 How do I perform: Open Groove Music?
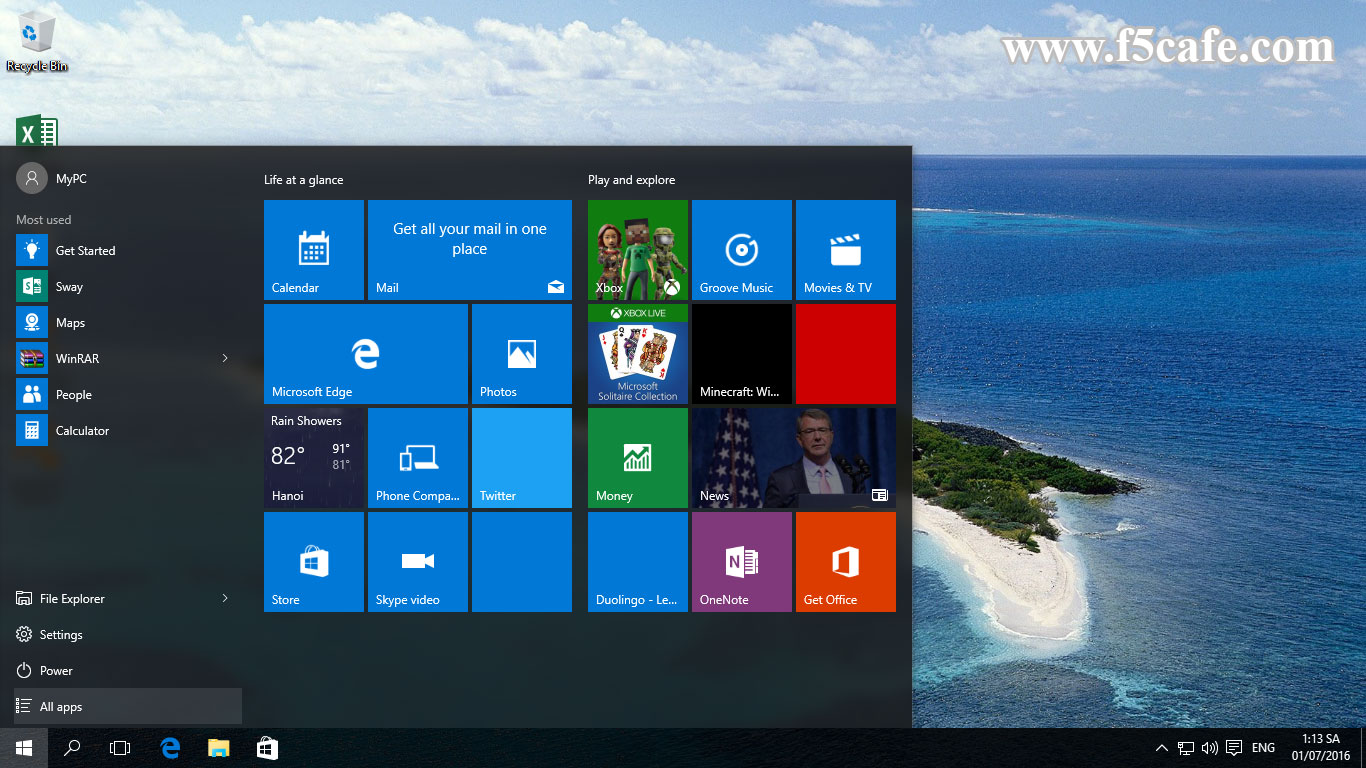pos(741,249)
